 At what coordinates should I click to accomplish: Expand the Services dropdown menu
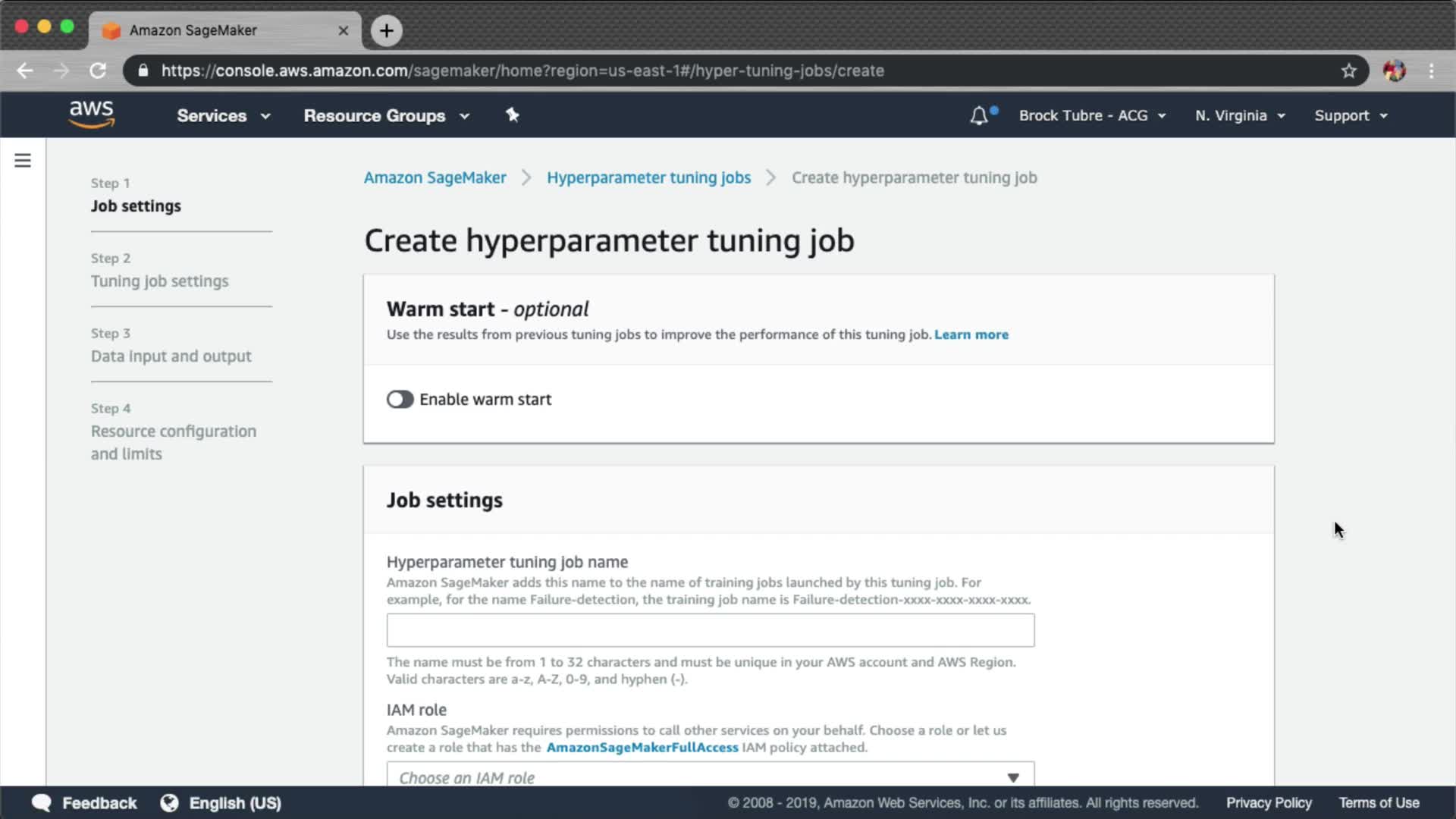223,116
